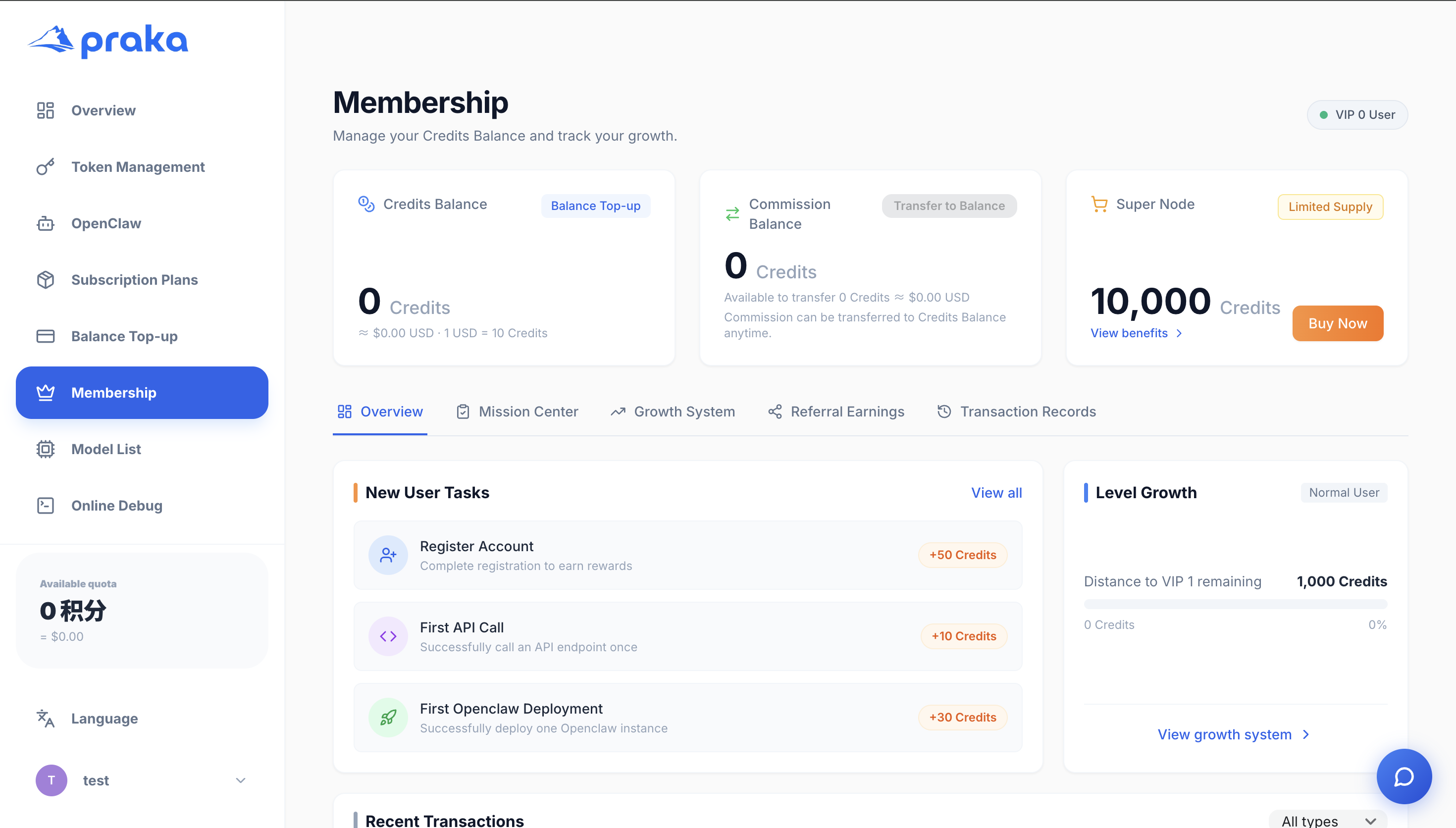This screenshot has width=1456, height=828.
Task: Expand View benefits on Super Node card
Action: tap(1136, 333)
